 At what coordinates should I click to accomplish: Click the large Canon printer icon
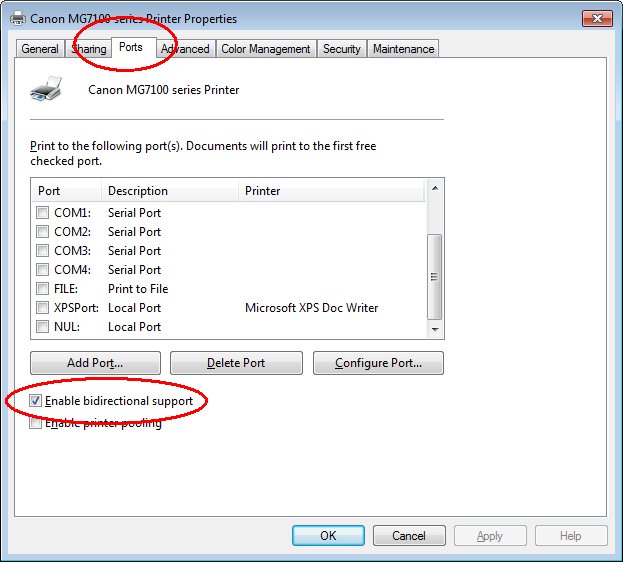(46, 91)
